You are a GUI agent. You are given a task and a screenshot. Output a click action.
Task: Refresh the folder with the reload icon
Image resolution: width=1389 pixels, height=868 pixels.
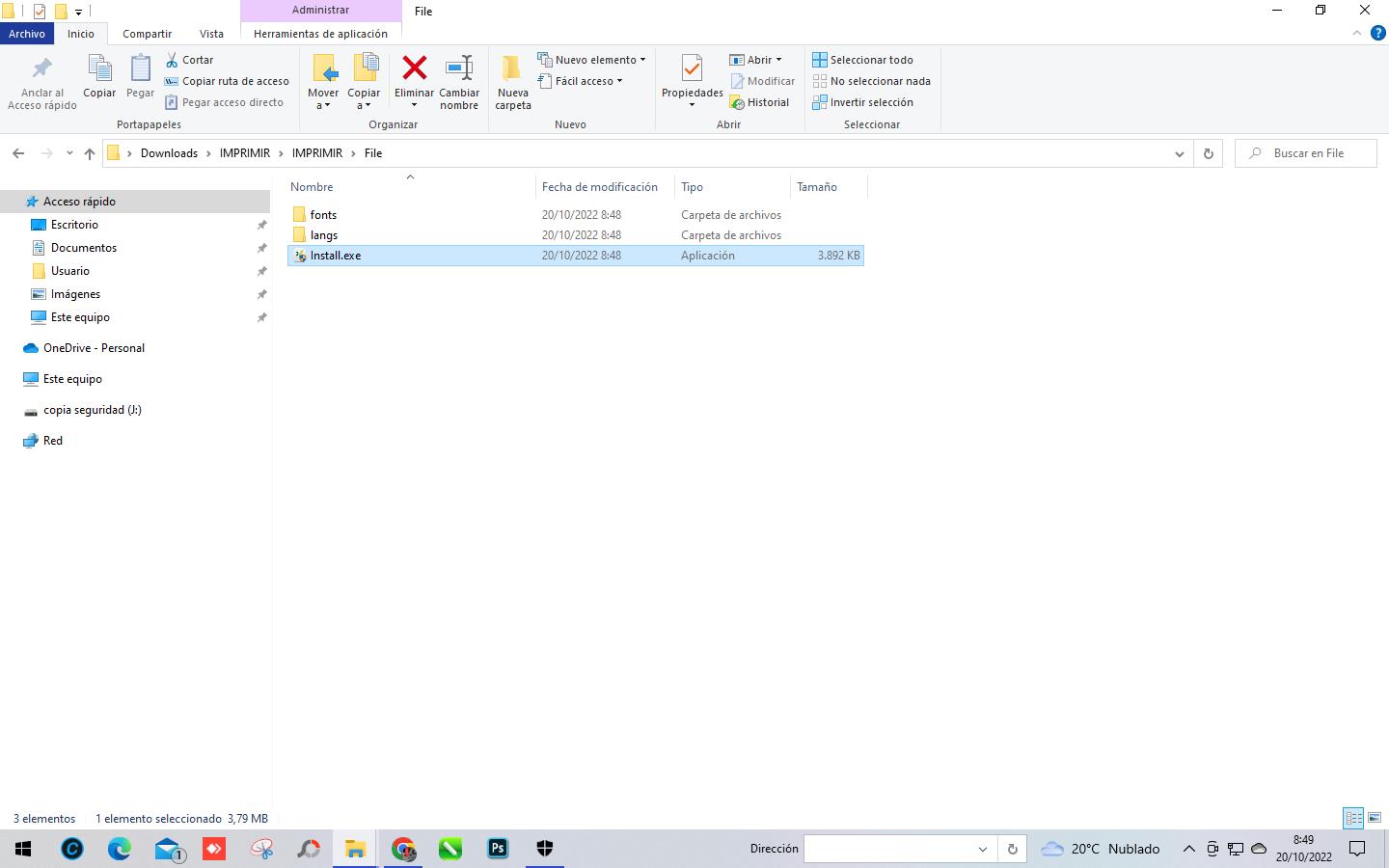point(1208,153)
